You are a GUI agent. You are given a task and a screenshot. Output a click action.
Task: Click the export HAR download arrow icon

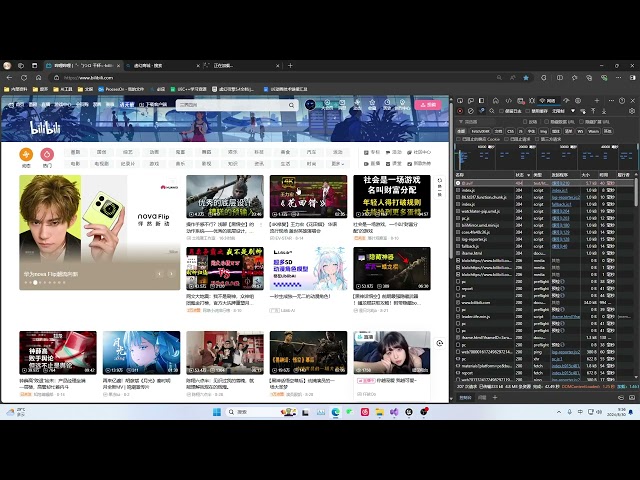[604, 111]
